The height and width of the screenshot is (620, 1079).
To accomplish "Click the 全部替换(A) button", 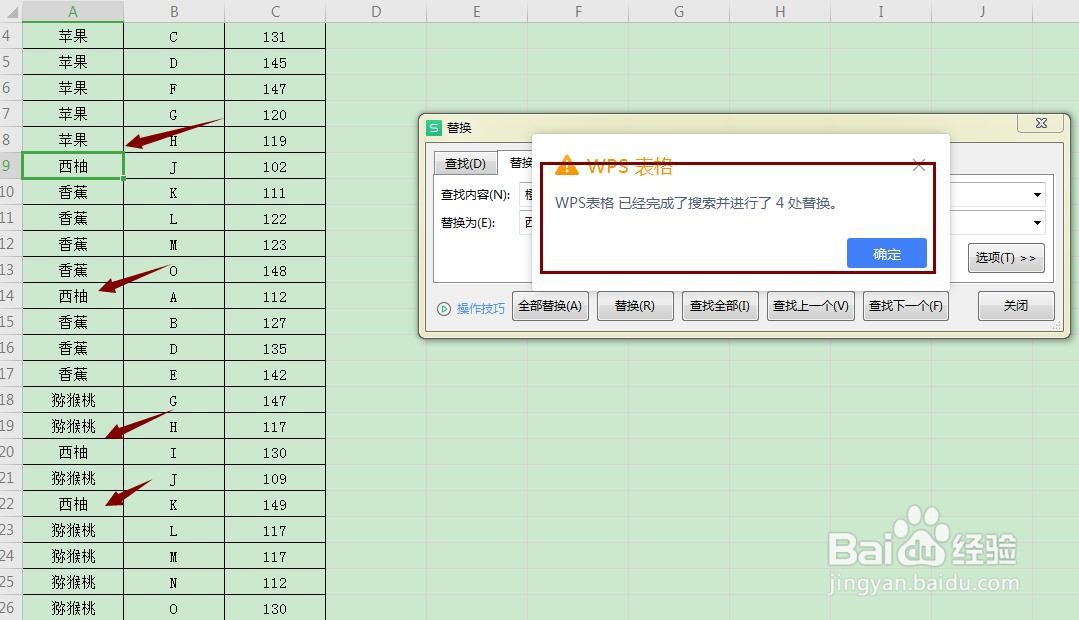I will pyautogui.click(x=548, y=306).
